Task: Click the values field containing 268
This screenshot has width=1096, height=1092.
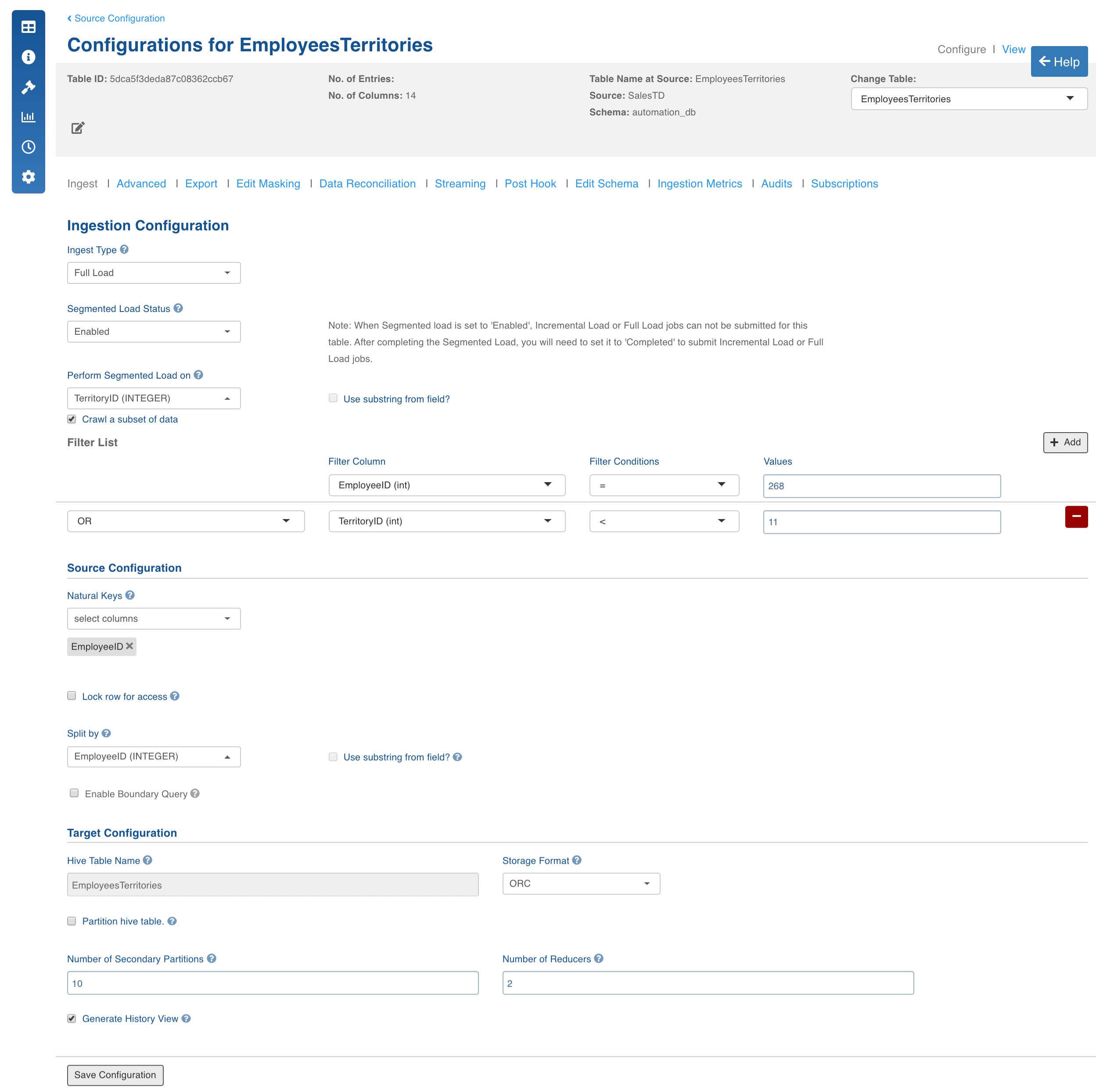Action: (882, 486)
